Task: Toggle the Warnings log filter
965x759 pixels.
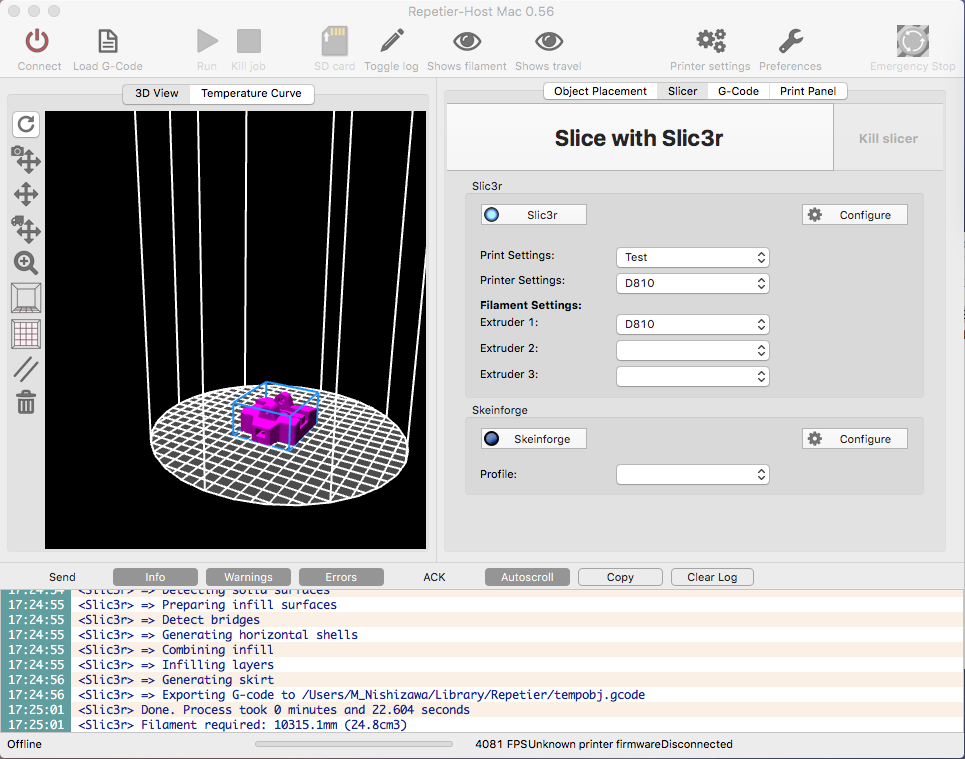Action: [248, 577]
